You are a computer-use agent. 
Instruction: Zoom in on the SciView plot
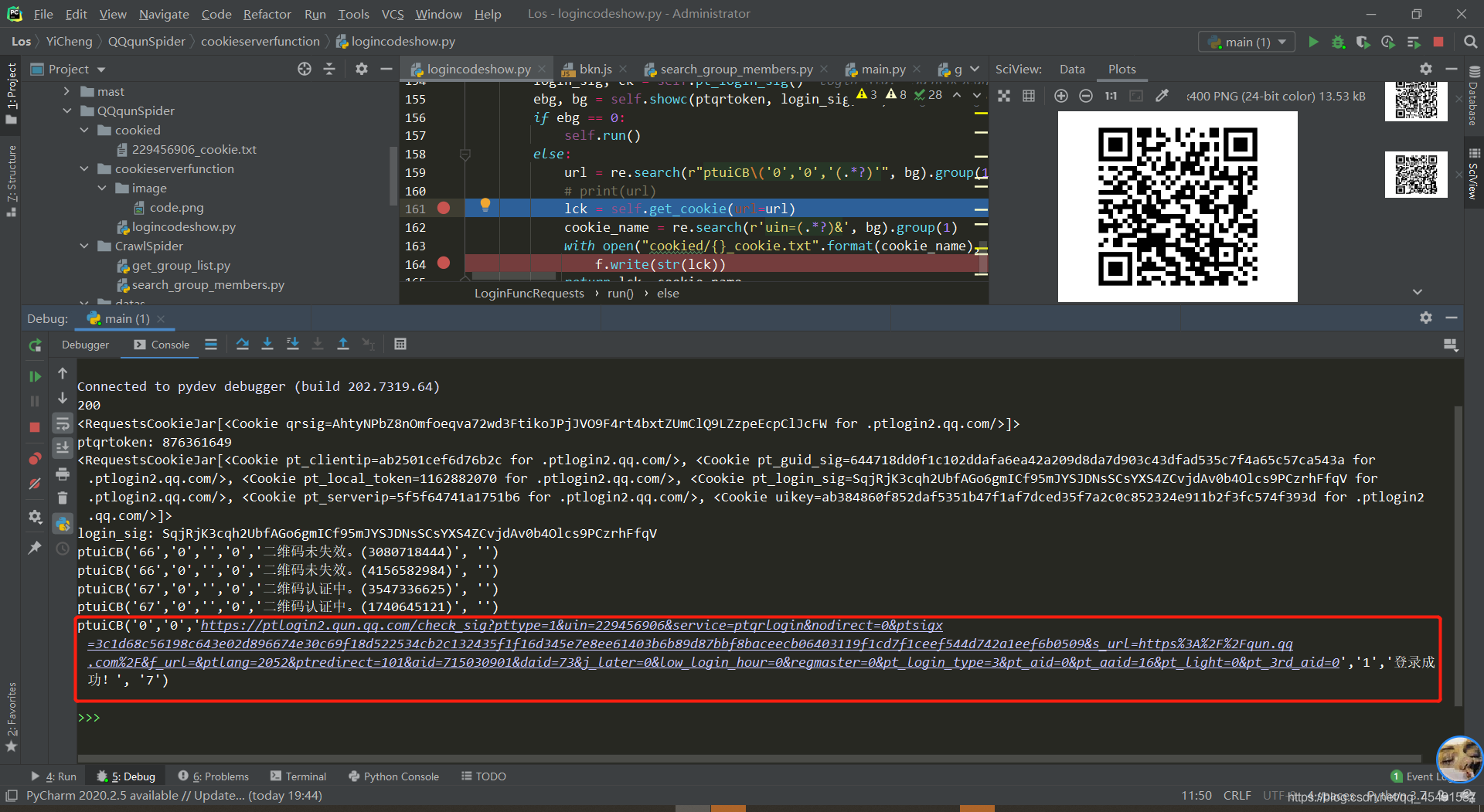pyautogui.click(x=1061, y=96)
